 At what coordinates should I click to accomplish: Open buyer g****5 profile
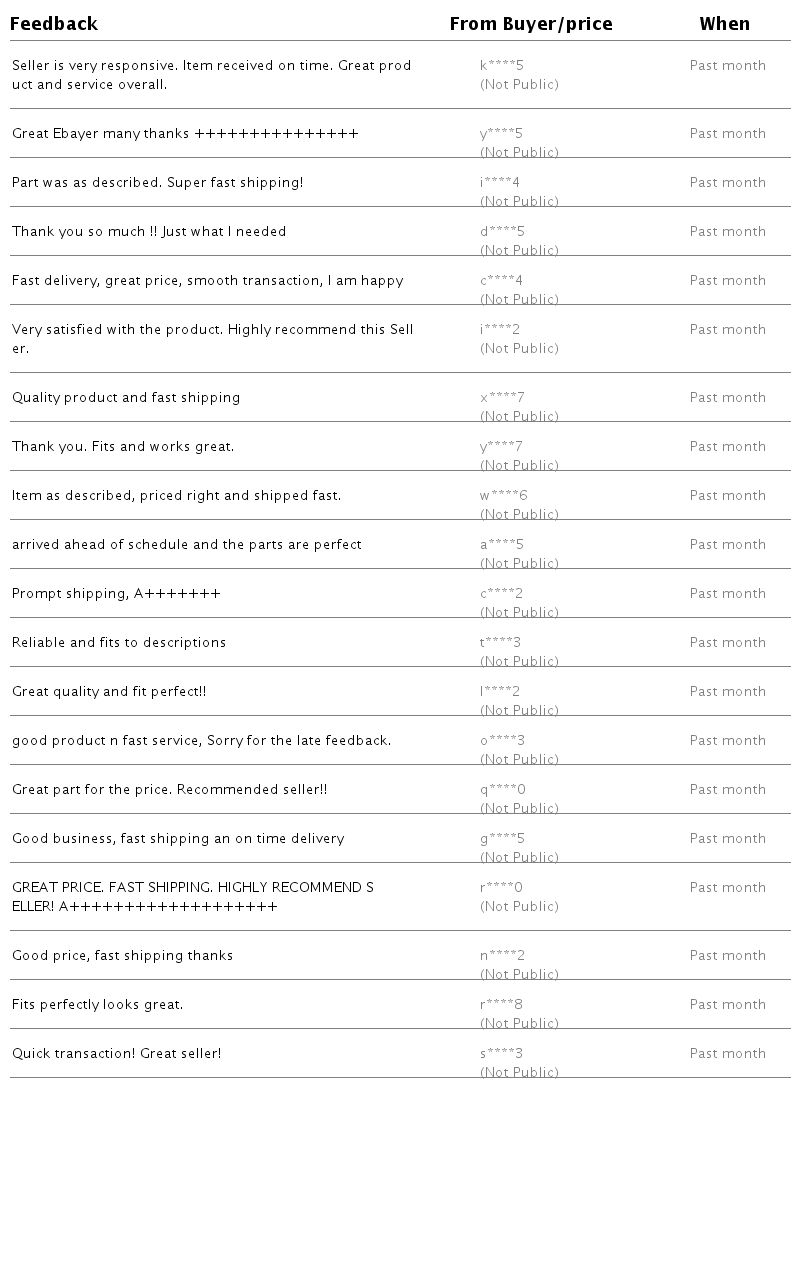coord(502,839)
